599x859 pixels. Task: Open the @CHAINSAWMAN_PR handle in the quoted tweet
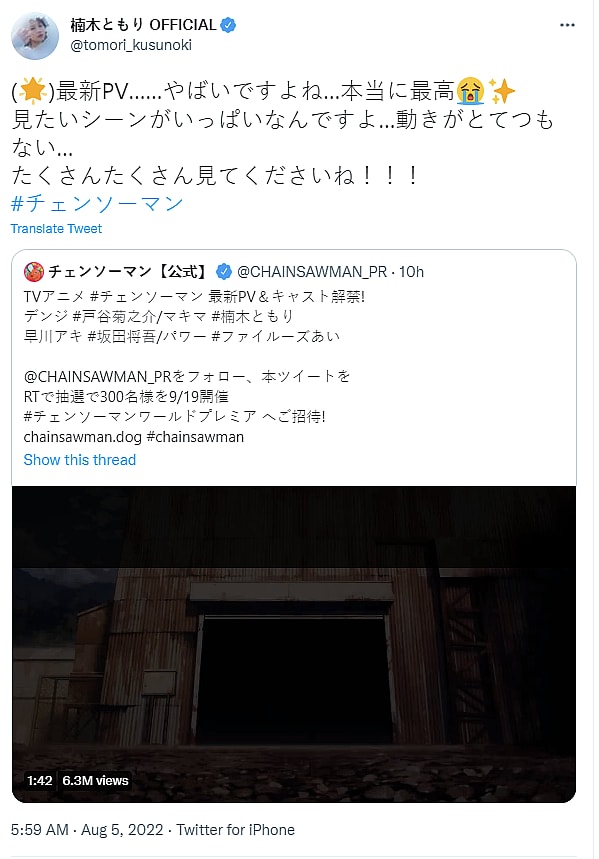click(x=312, y=272)
